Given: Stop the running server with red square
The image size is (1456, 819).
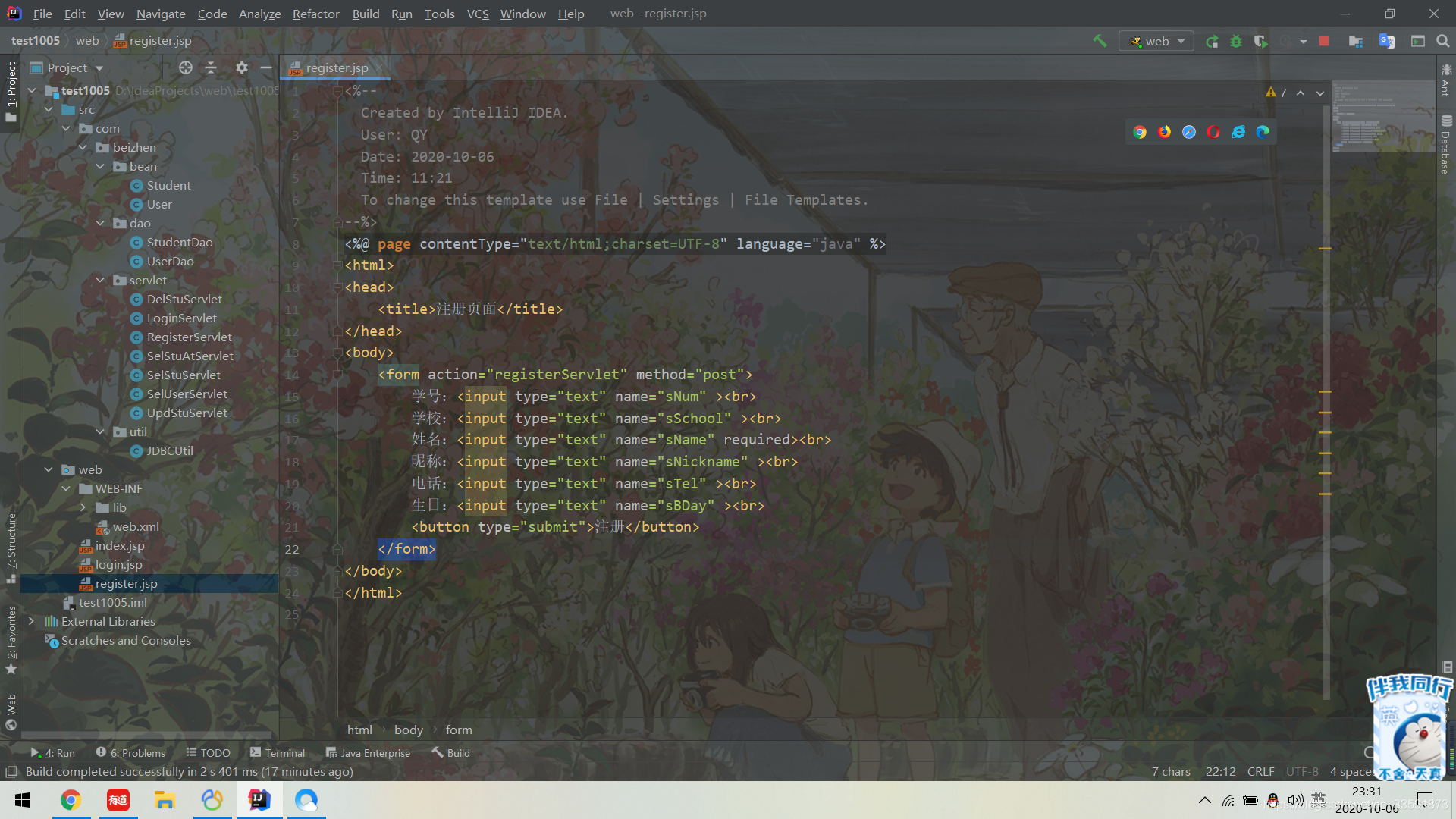Looking at the screenshot, I should [1324, 42].
